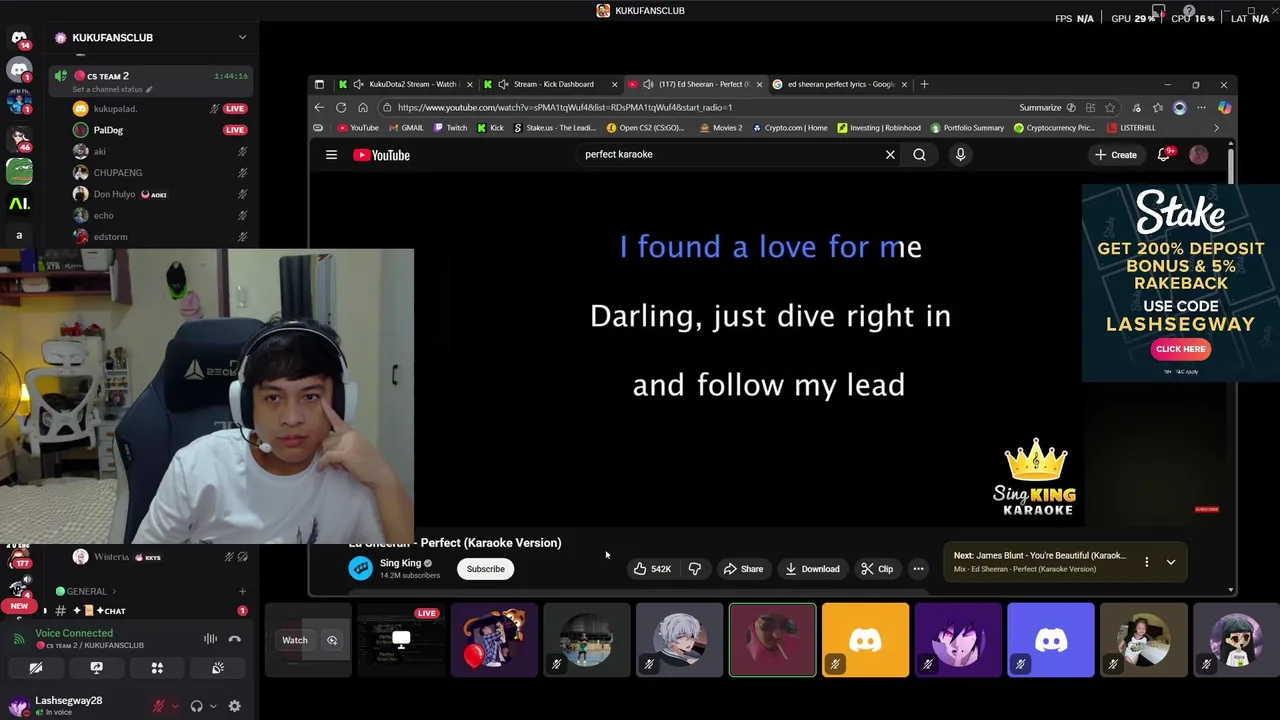Run the YouTube search magnifier button
Viewport: 1280px width, 720px height.
tap(919, 155)
